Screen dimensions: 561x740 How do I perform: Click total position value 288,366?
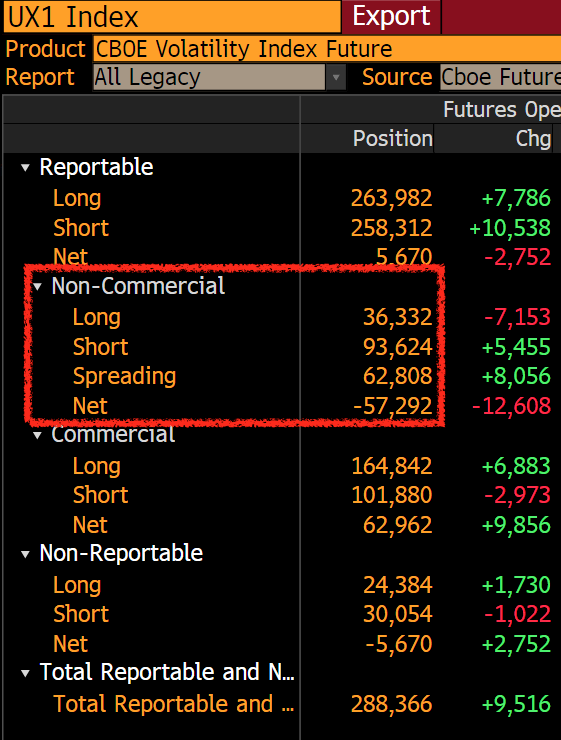click(392, 704)
